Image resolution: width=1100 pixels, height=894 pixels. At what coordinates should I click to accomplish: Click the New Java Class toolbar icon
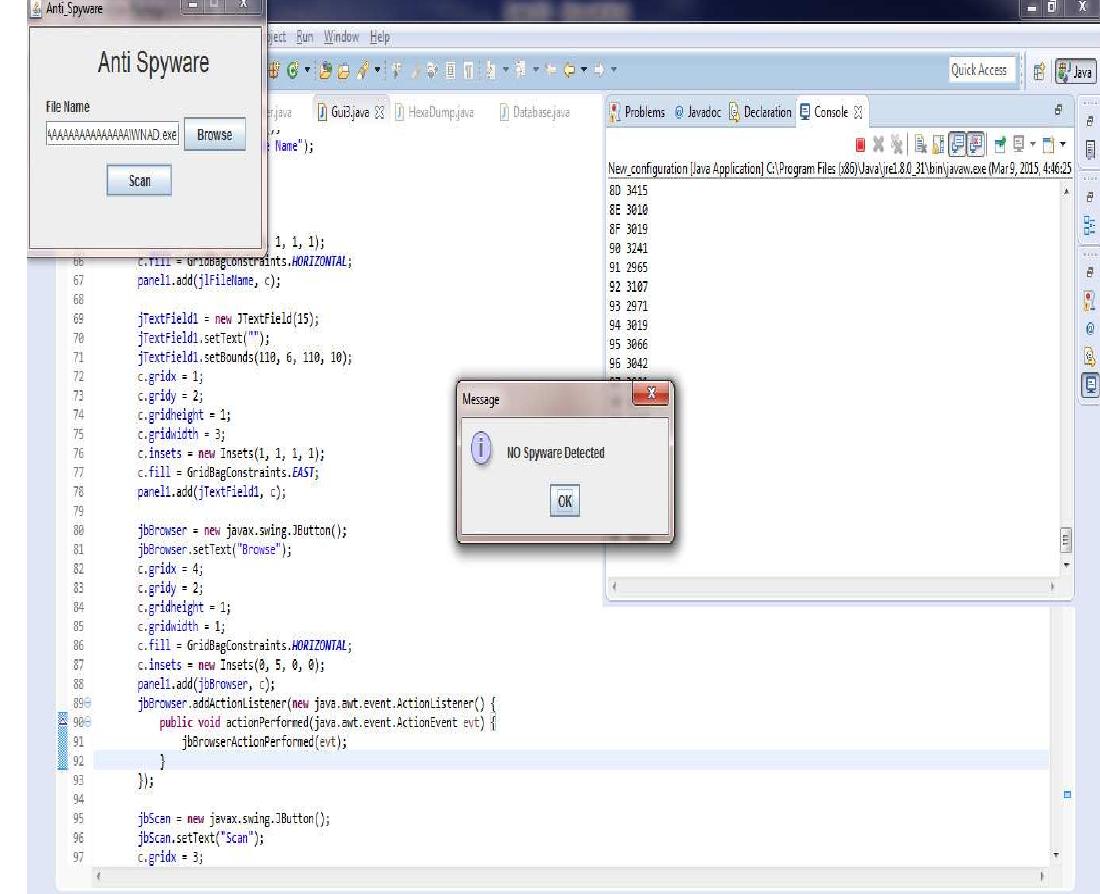293,69
